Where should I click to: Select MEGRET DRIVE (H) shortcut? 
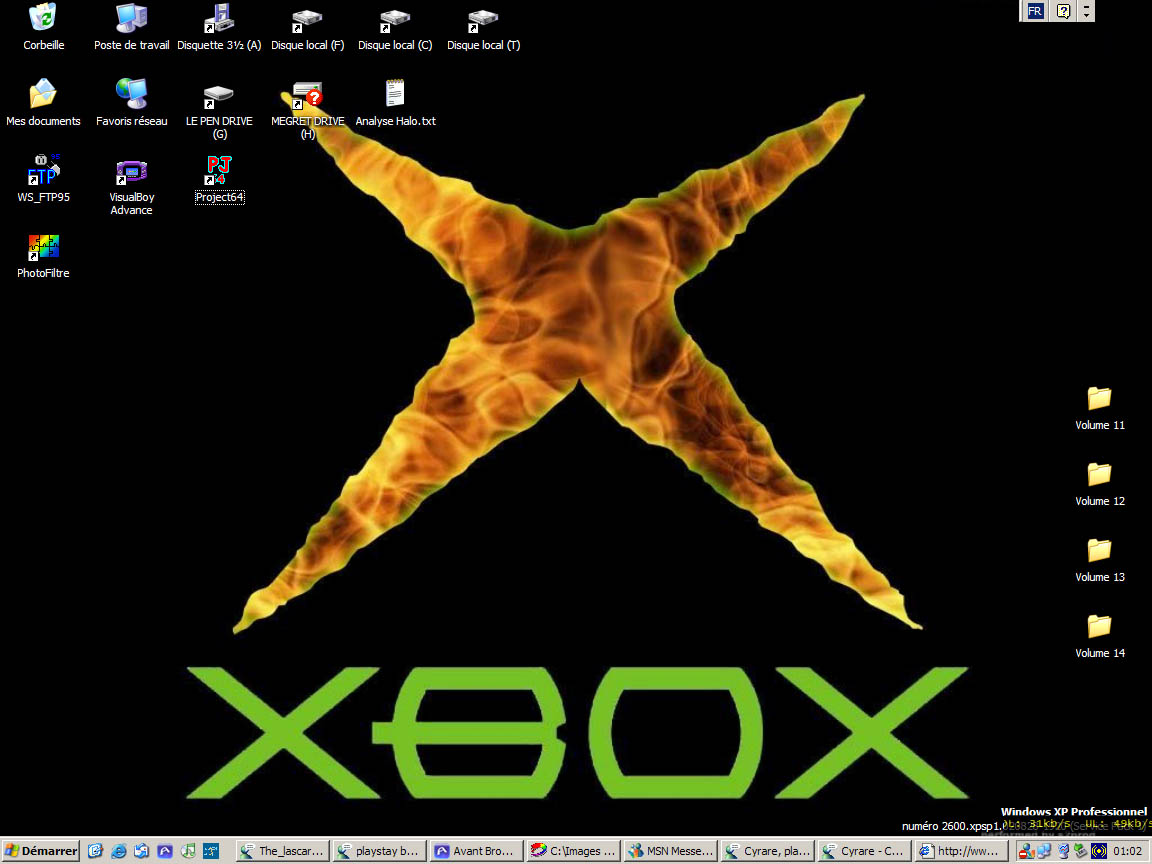tap(307, 109)
